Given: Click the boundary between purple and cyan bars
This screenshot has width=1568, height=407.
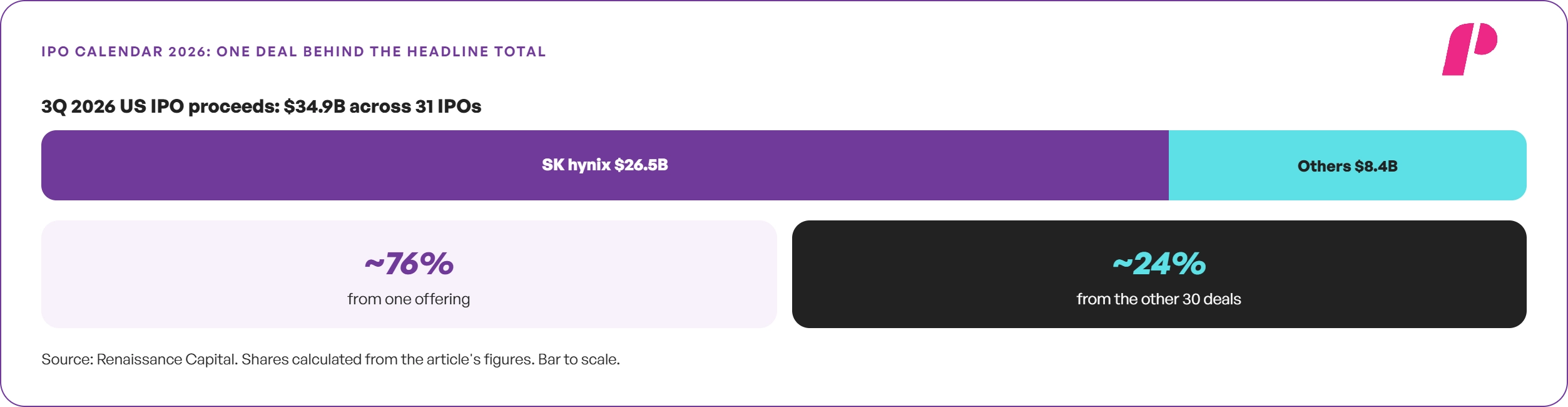Looking at the screenshot, I should [1169, 165].
